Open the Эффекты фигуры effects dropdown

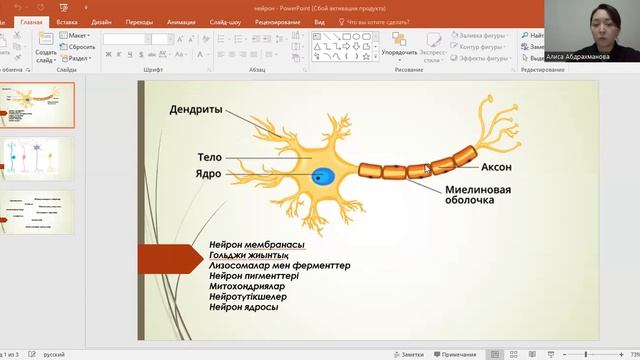pyautogui.click(x=481, y=58)
